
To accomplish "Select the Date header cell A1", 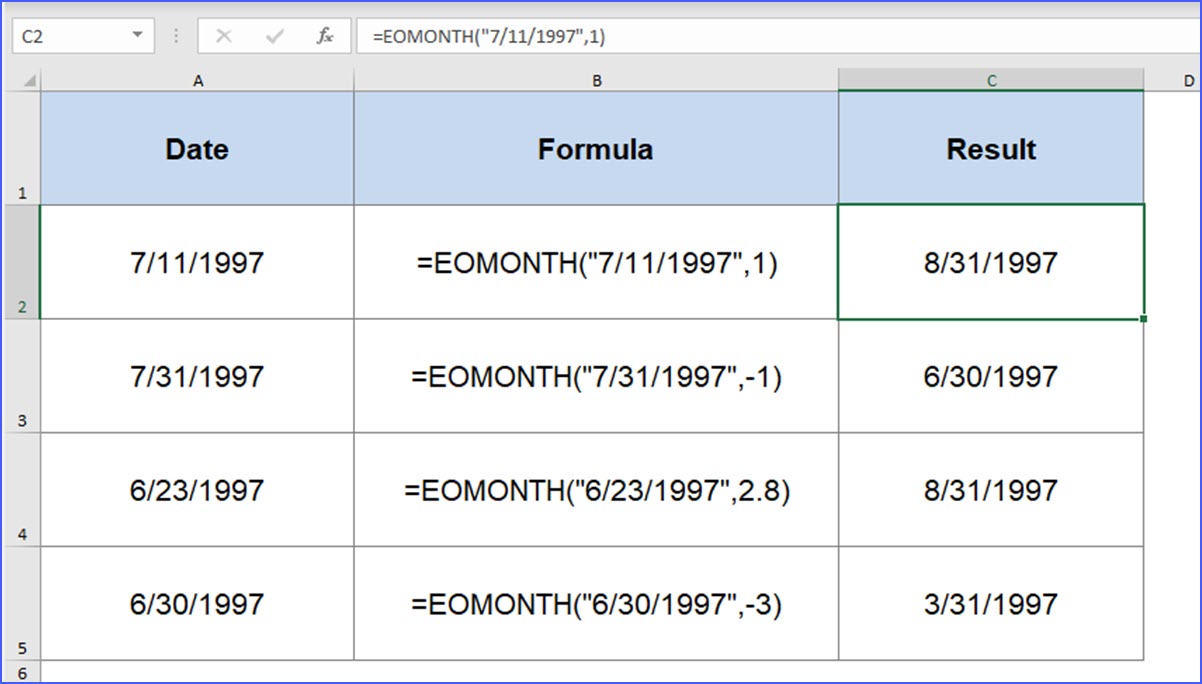I will (x=197, y=148).
